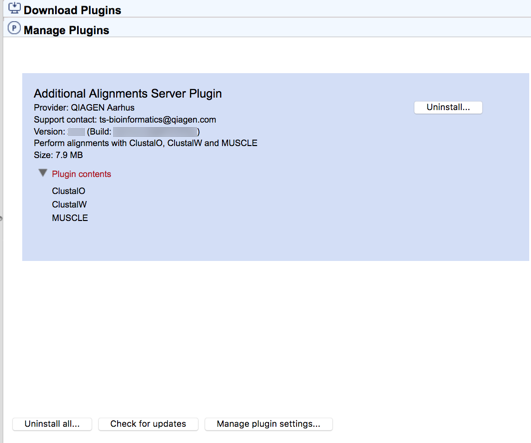Click the Version build information line
531x443 pixels.
click(x=117, y=132)
